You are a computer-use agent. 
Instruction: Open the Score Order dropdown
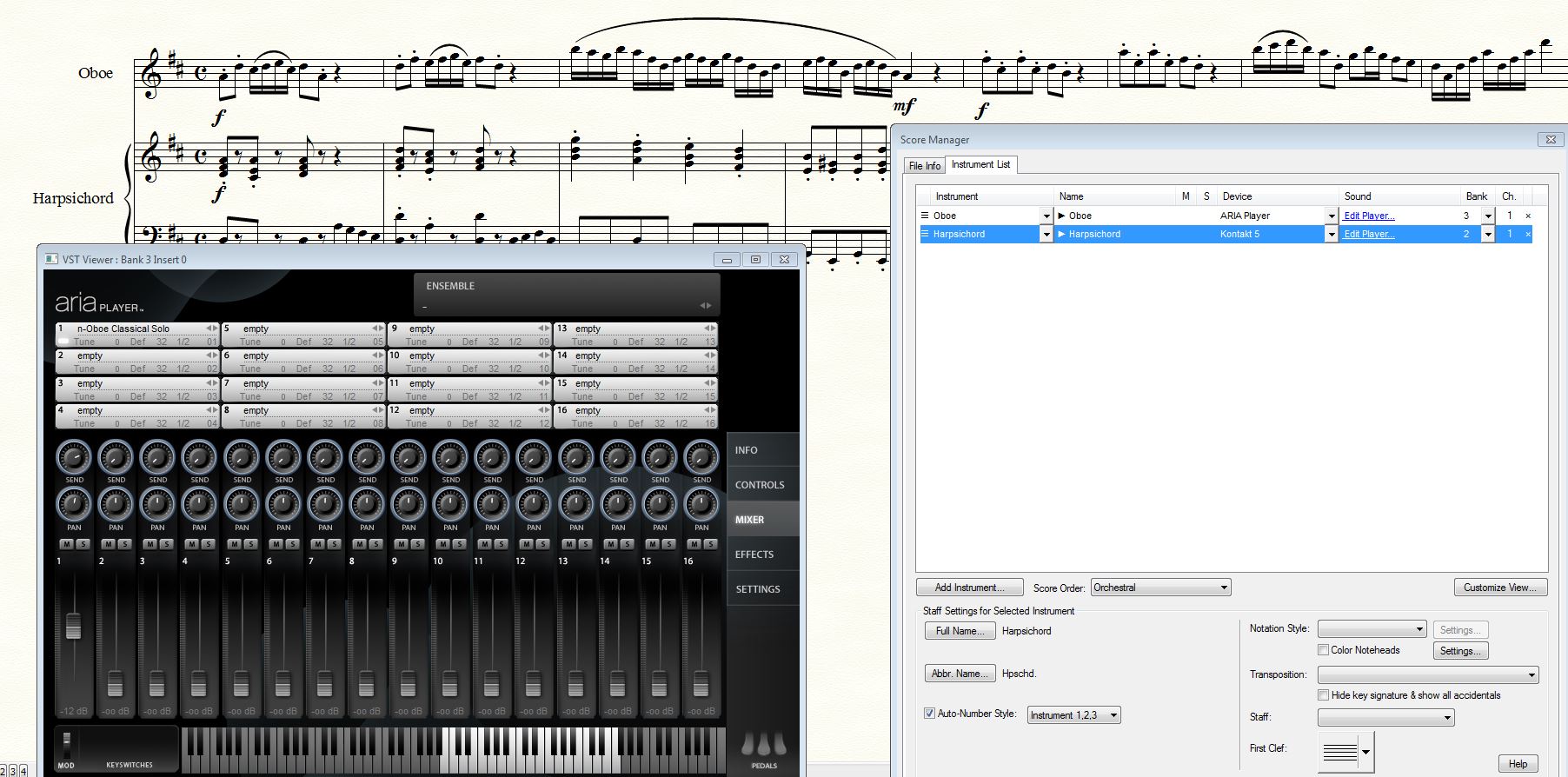[x=1161, y=588]
